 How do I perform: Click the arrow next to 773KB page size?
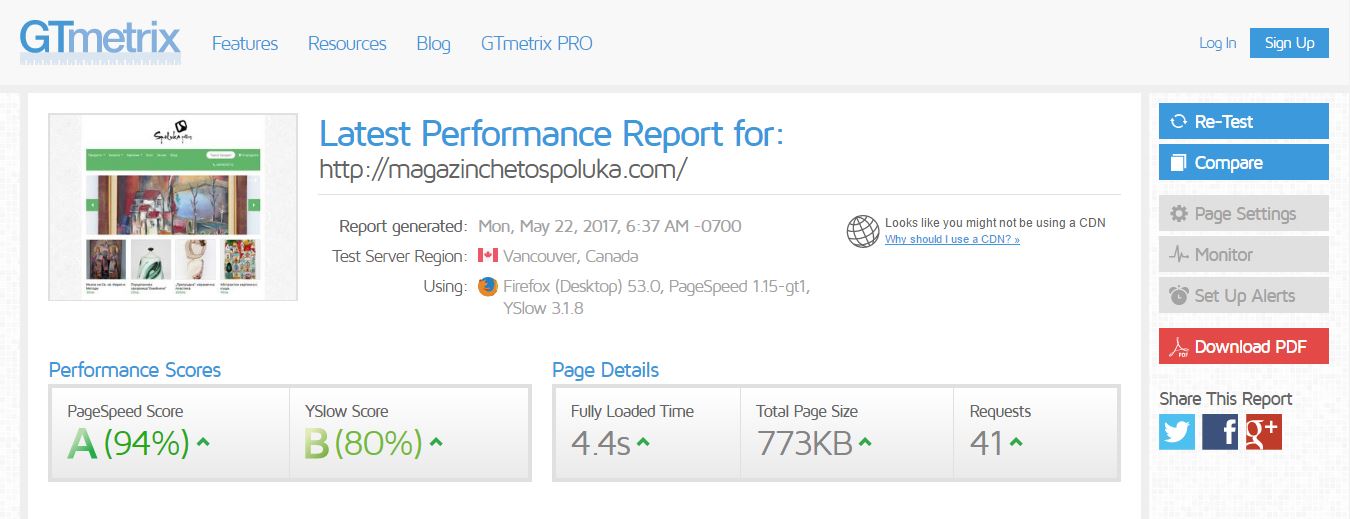(865, 442)
